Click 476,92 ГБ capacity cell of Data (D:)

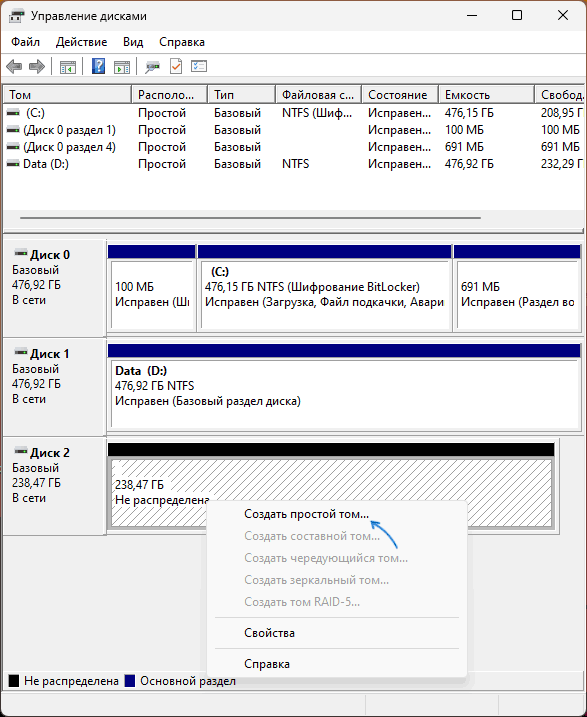[470, 164]
